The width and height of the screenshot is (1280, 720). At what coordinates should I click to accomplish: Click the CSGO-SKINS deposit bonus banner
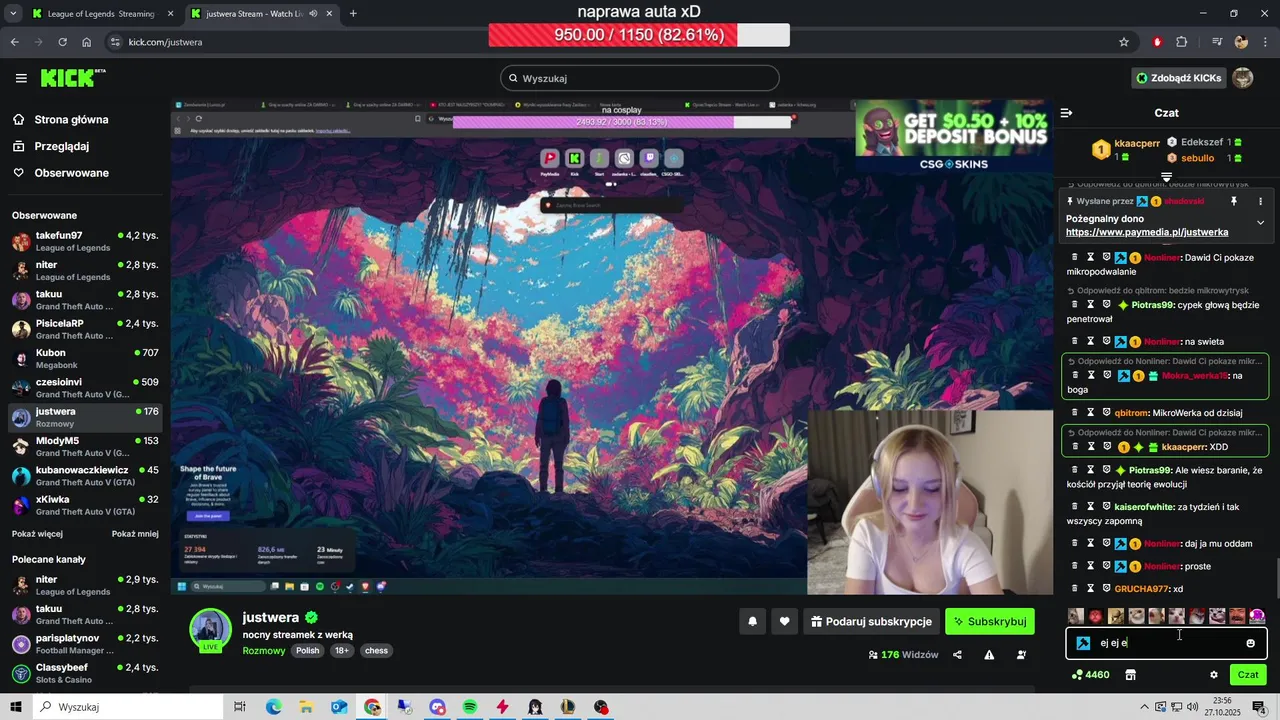[x=953, y=136]
